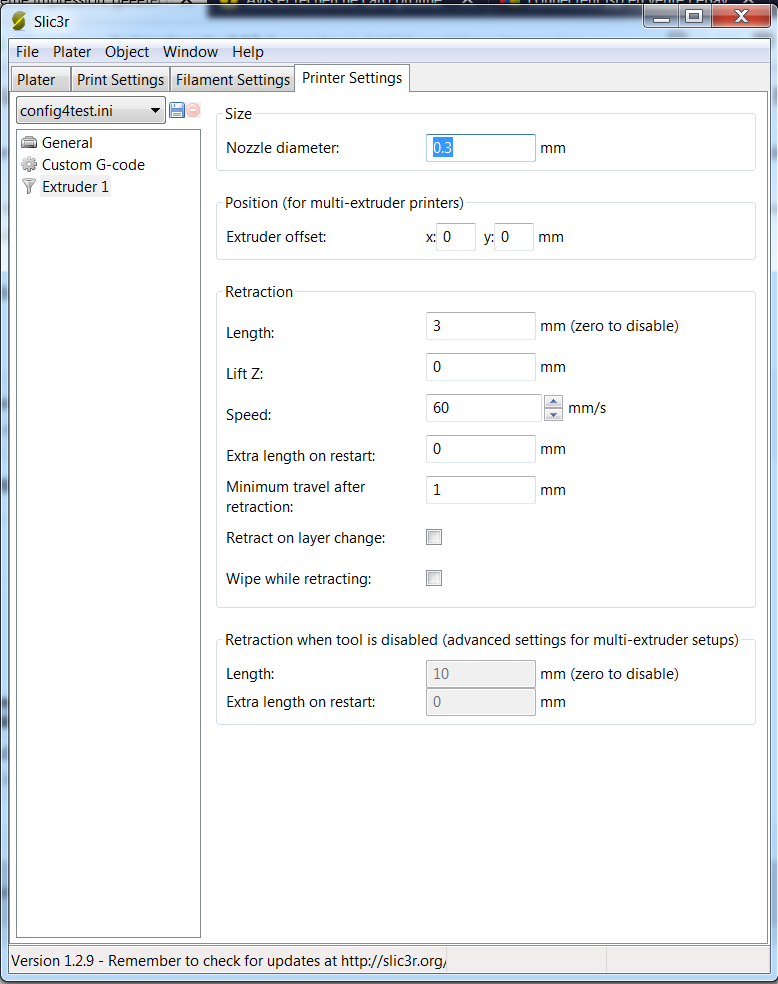Select the Printer Settings tab

[352, 78]
